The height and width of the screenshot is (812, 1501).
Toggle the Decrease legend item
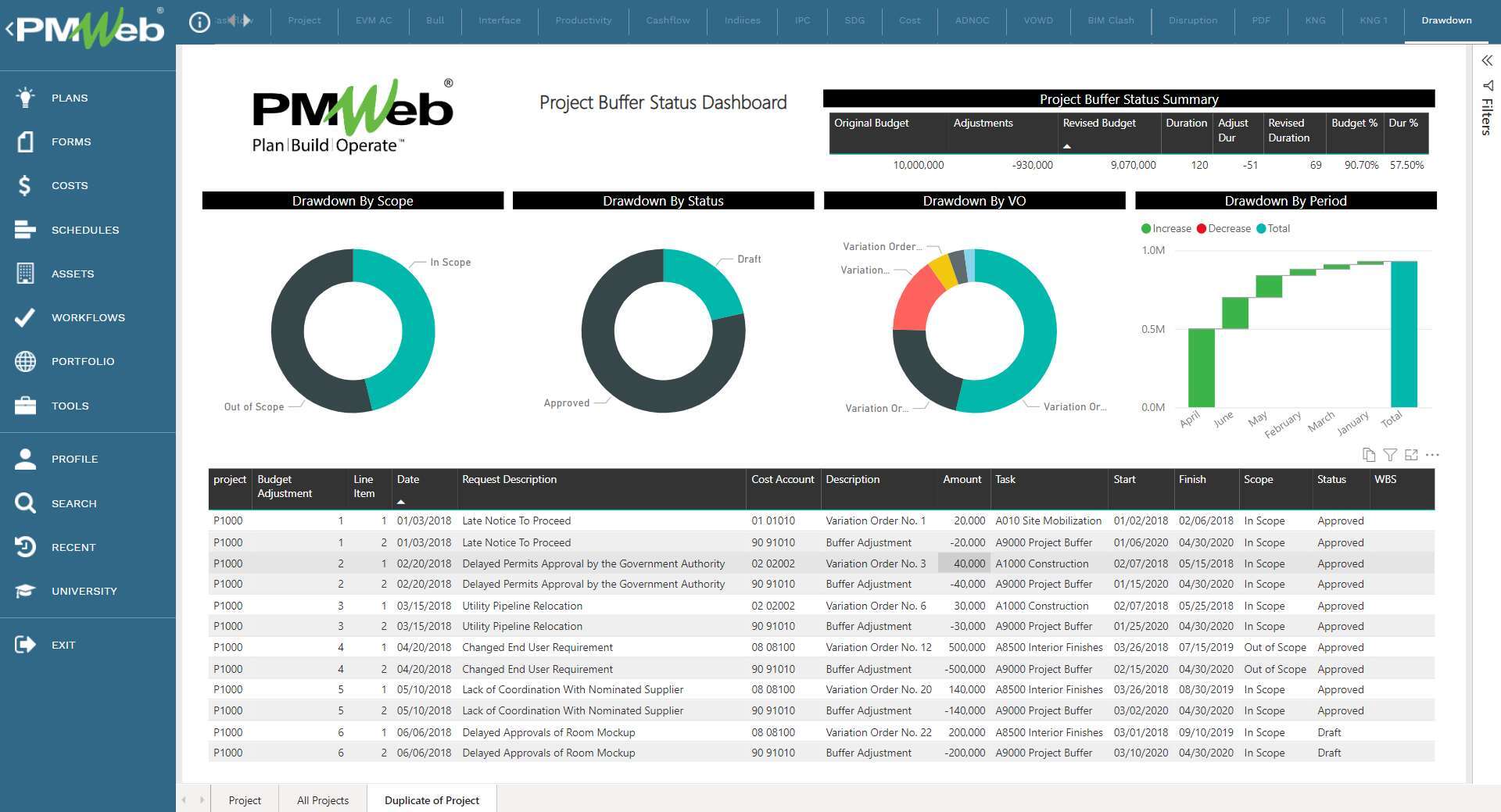1223,229
